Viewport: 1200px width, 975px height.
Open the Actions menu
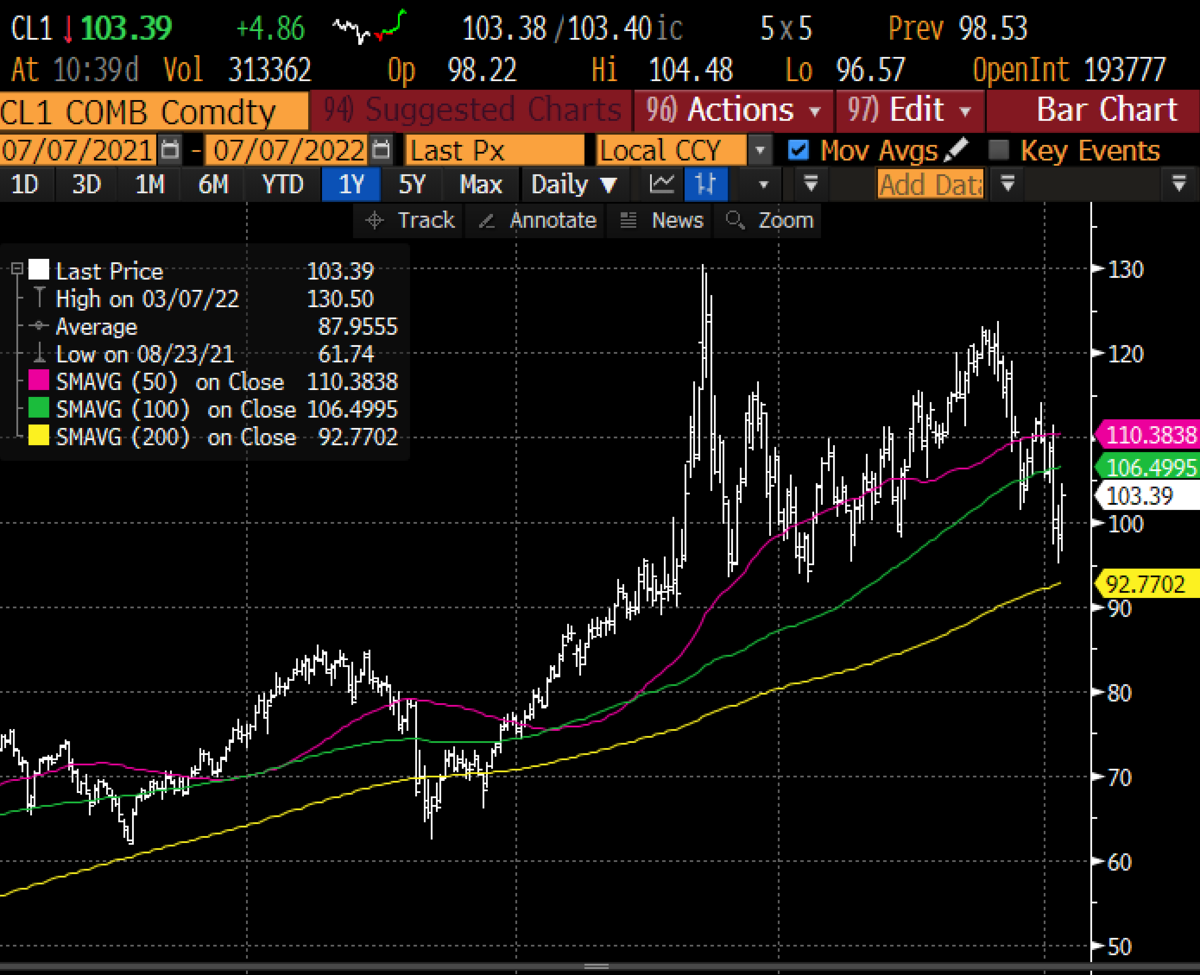(x=739, y=110)
